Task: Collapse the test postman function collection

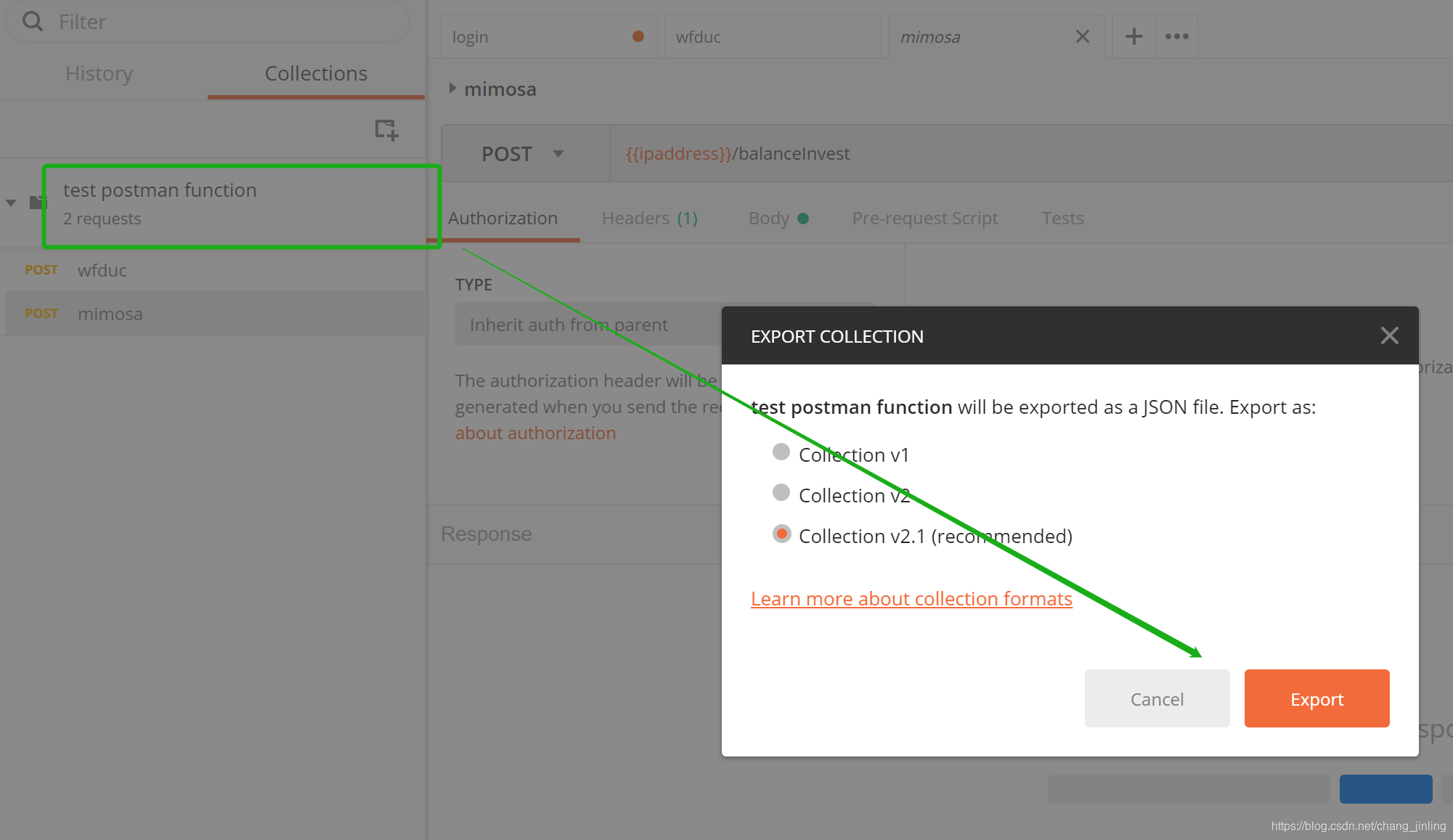Action: pyautogui.click(x=11, y=203)
